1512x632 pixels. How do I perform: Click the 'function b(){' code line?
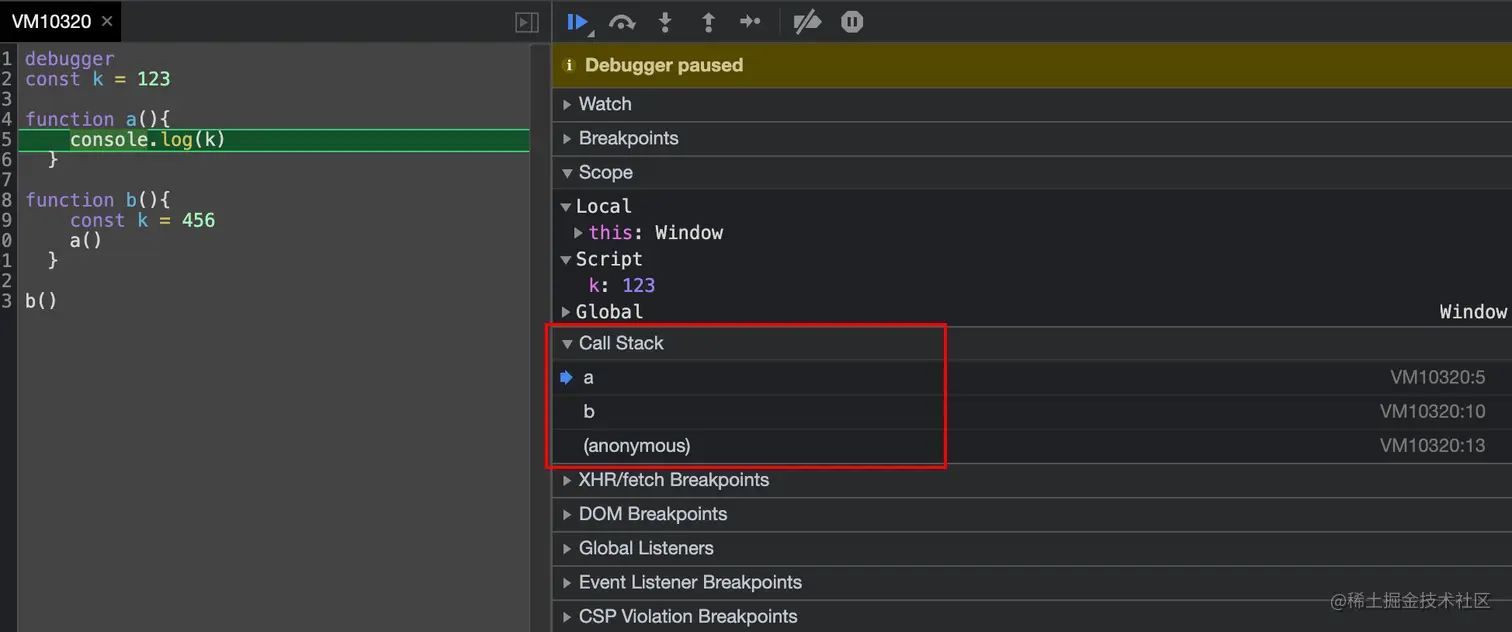pos(97,200)
